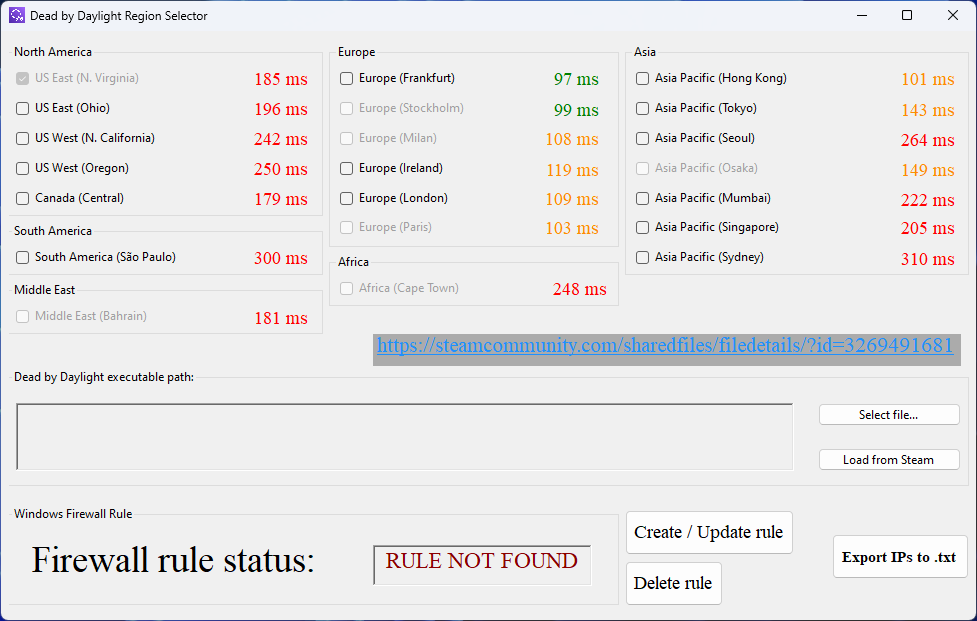
Task: Click the 119 ms Ireland latency value
Action: point(573,170)
